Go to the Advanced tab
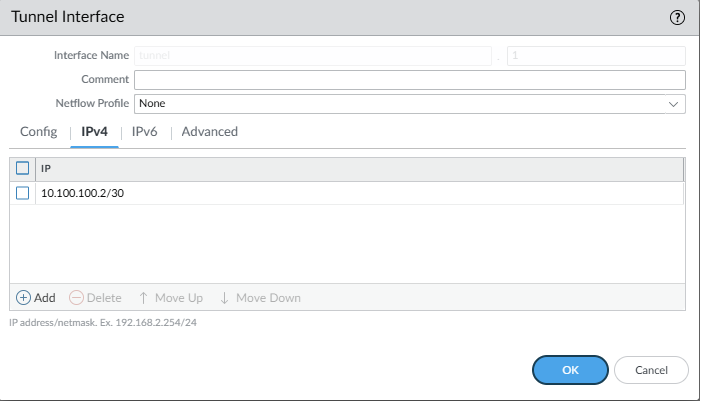The width and height of the screenshot is (701, 401). [209, 132]
